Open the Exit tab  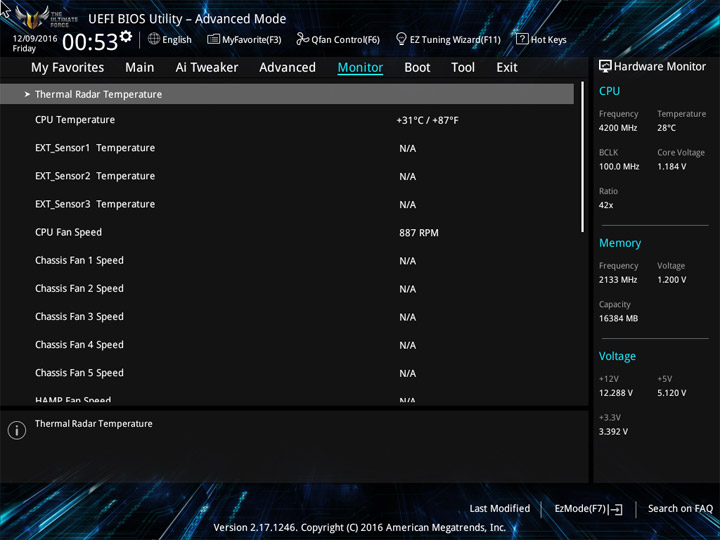coord(507,68)
